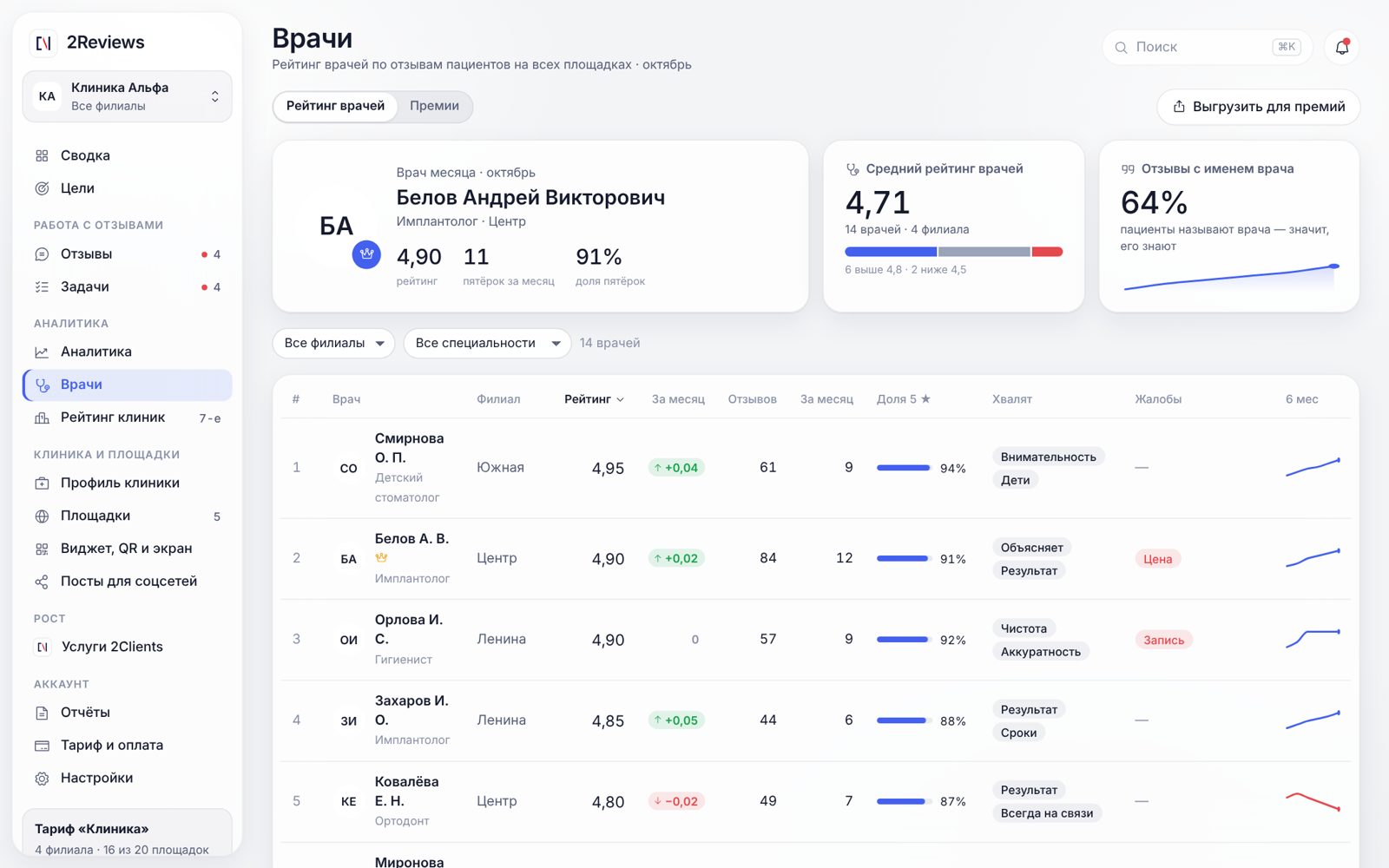
Task: Click the star icon in Доля 5 header
Action: coord(925,399)
